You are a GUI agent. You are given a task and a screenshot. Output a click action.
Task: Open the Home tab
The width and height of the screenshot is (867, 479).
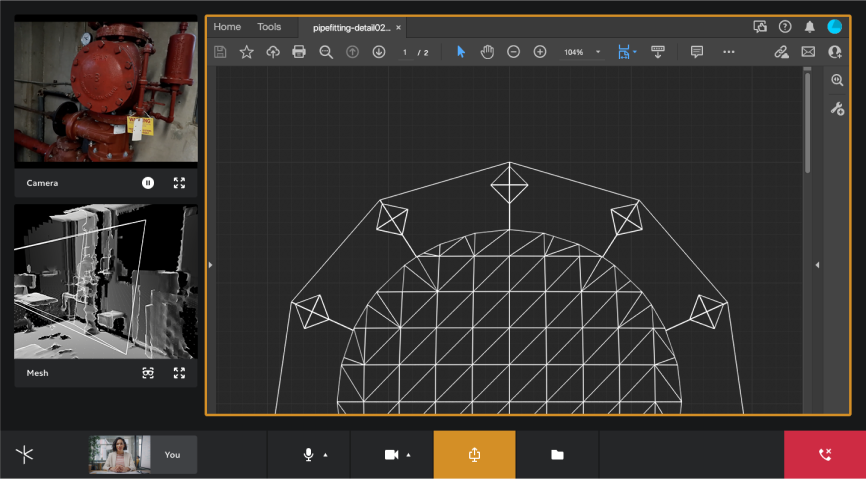[227, 27]
